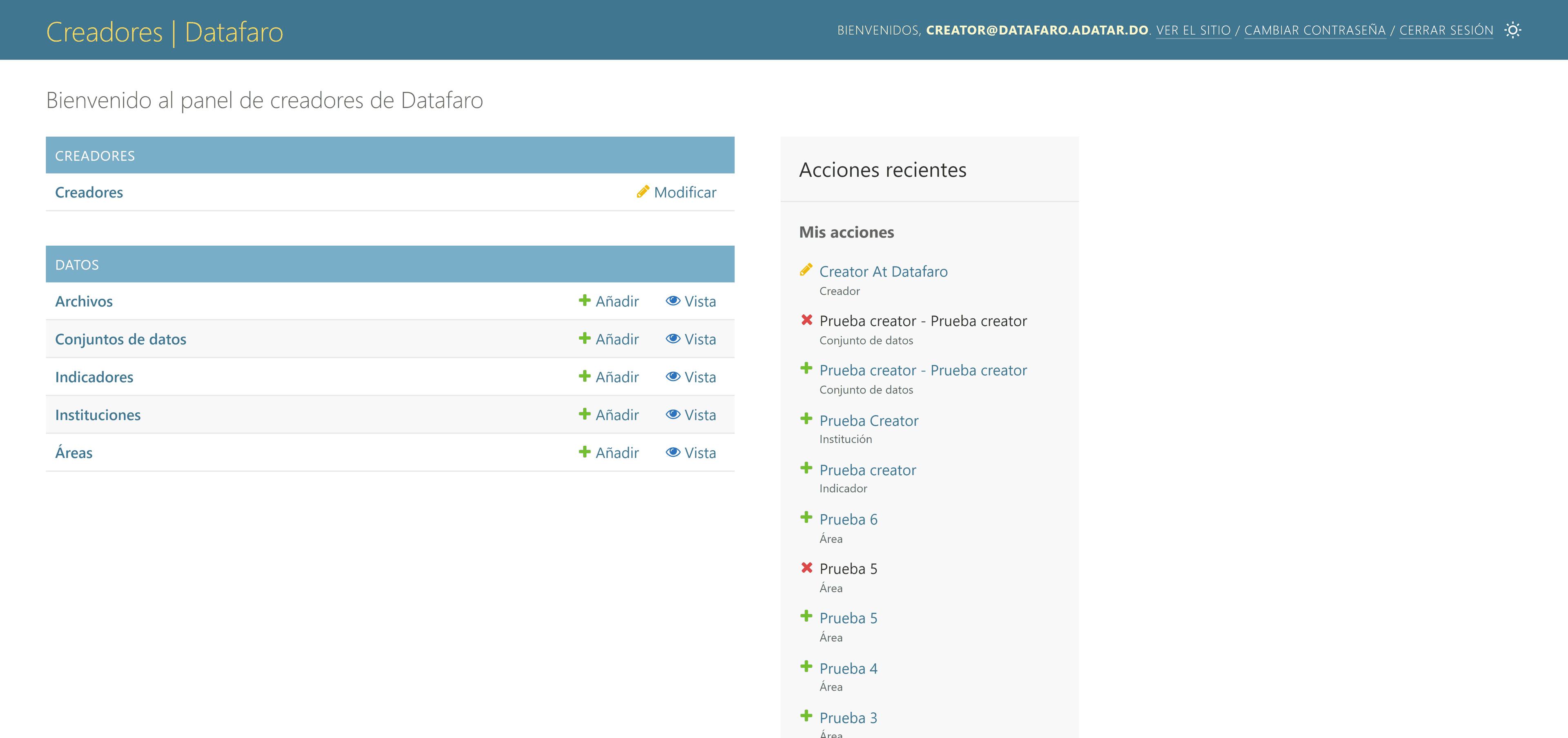Click Añadir text for Conjuntos de datos

click(617, 339)
